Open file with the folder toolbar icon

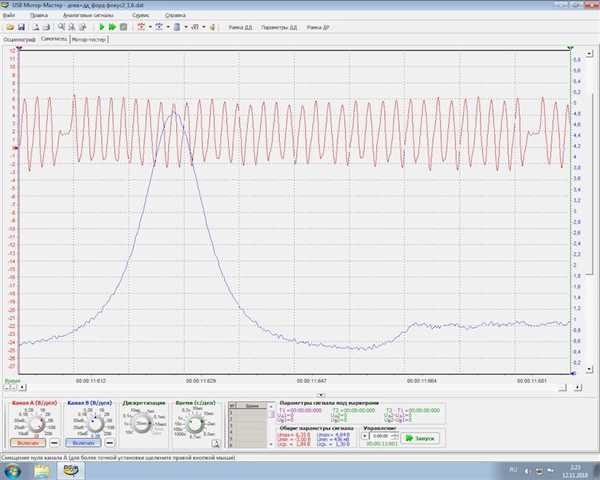(x=10, y=27)
